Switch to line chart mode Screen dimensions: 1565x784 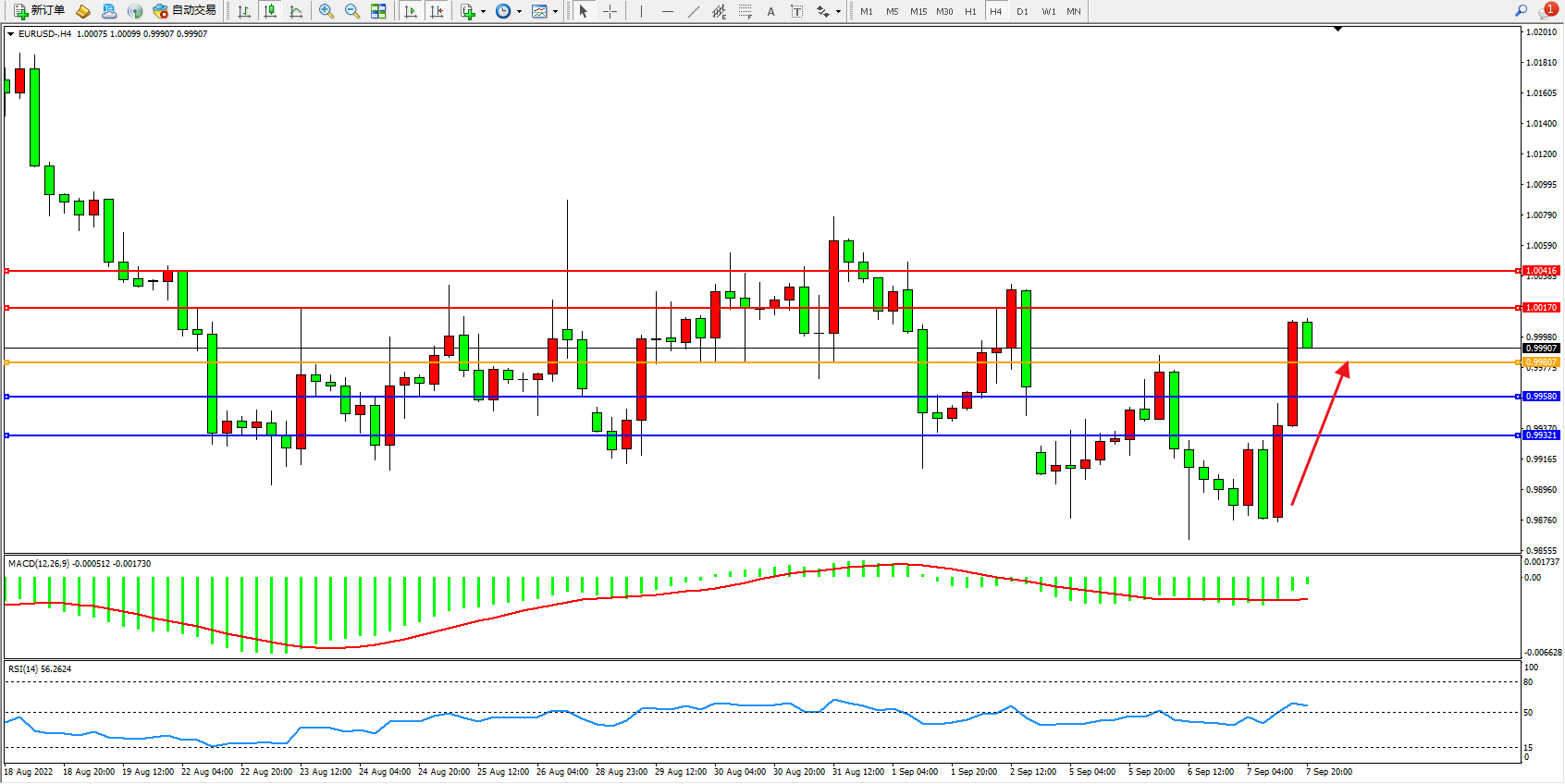tap(296, 11)
